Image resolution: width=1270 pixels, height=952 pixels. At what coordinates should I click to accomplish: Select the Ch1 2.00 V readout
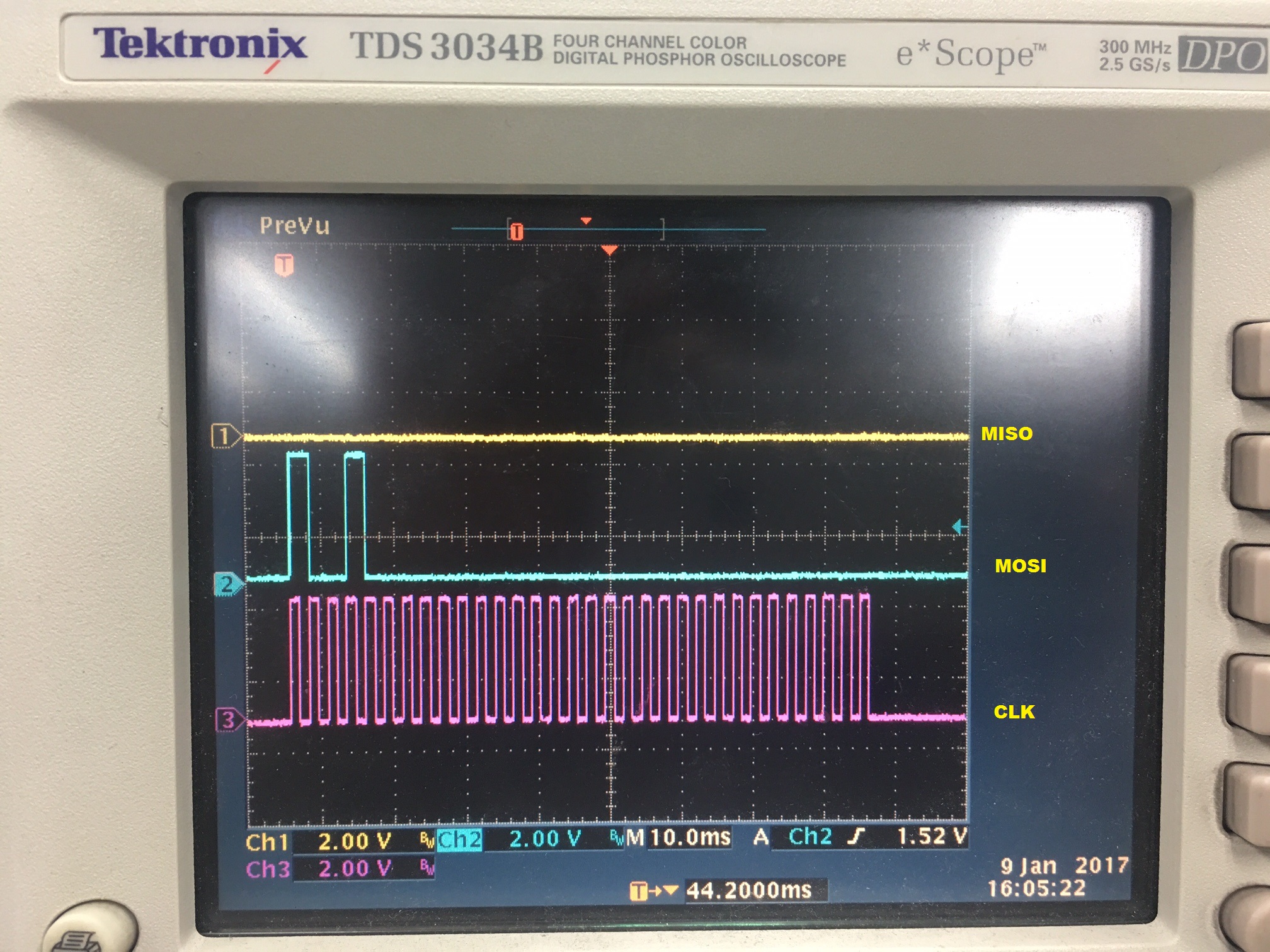click(354, 842)
